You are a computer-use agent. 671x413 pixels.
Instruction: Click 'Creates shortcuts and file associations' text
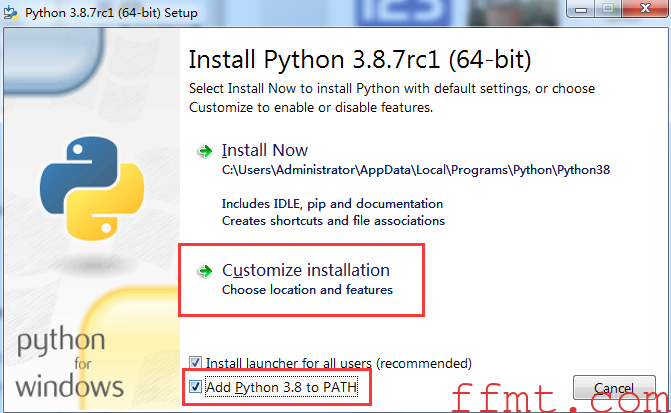tap(333, 221)
